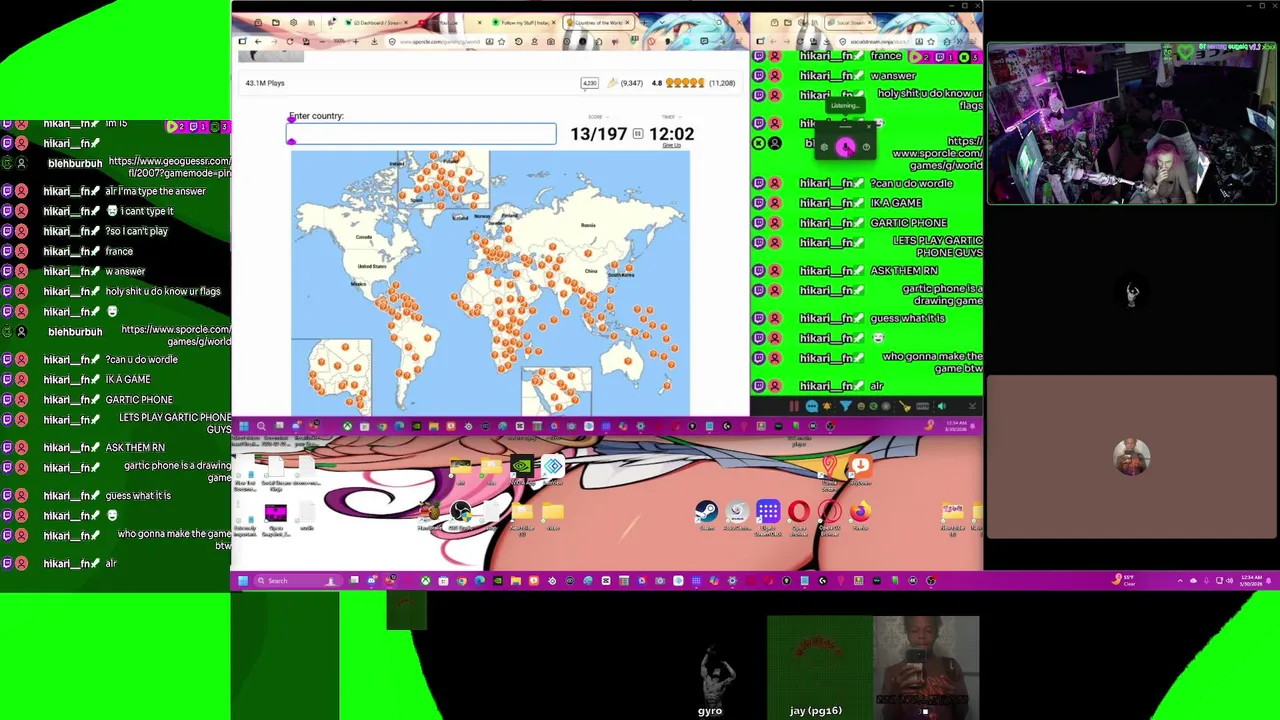
Task: Clear chat with the broom icon
Action: pyautogui.click(x=905, y=406)
